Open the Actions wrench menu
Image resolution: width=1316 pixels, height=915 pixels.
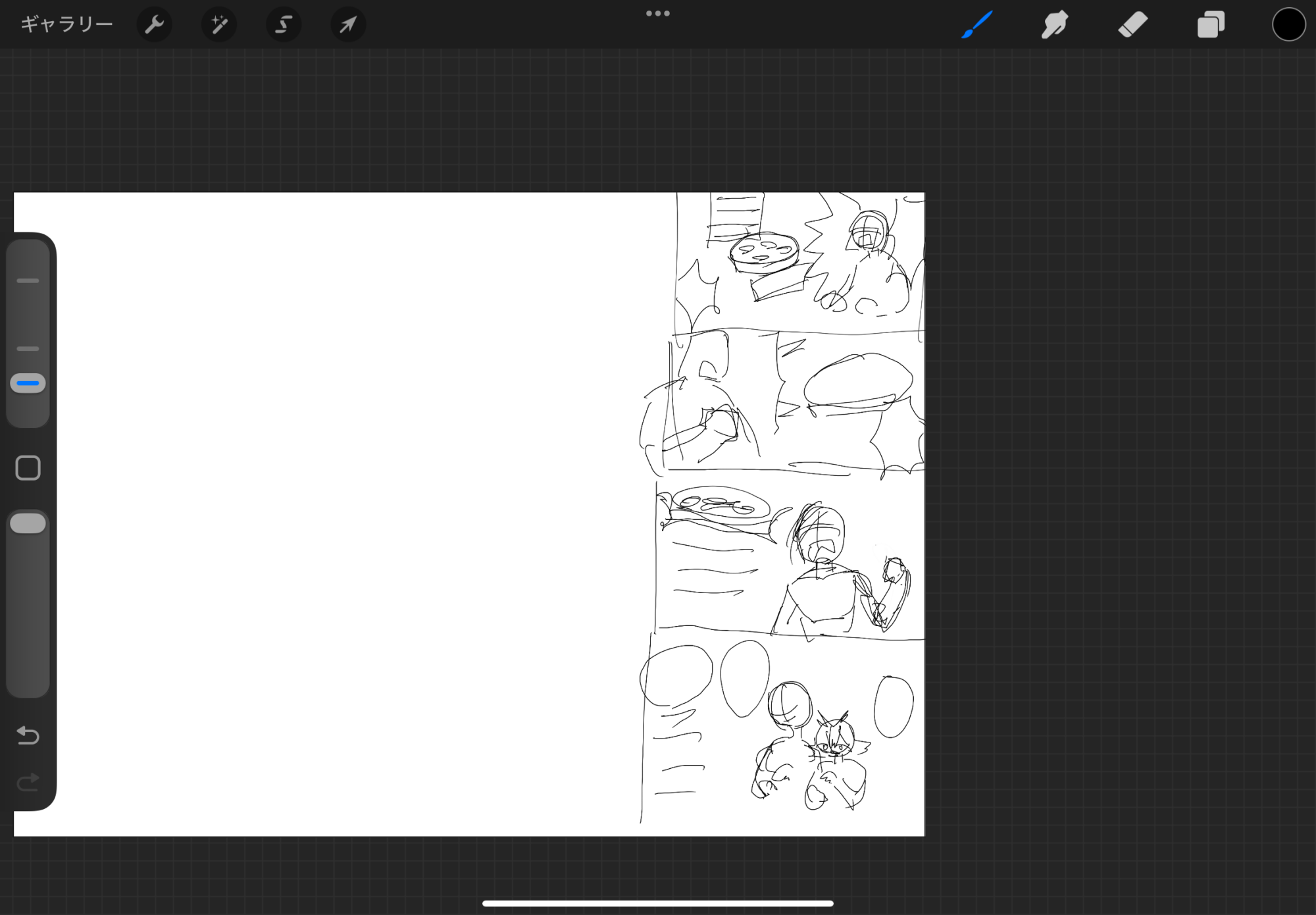[154, 25]
